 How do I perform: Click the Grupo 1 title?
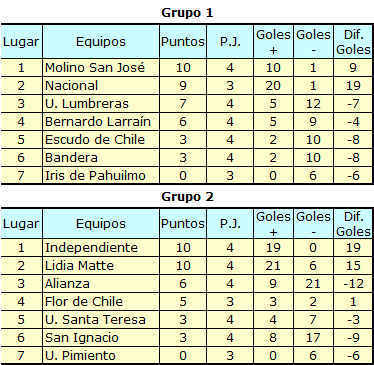[187, 13]
